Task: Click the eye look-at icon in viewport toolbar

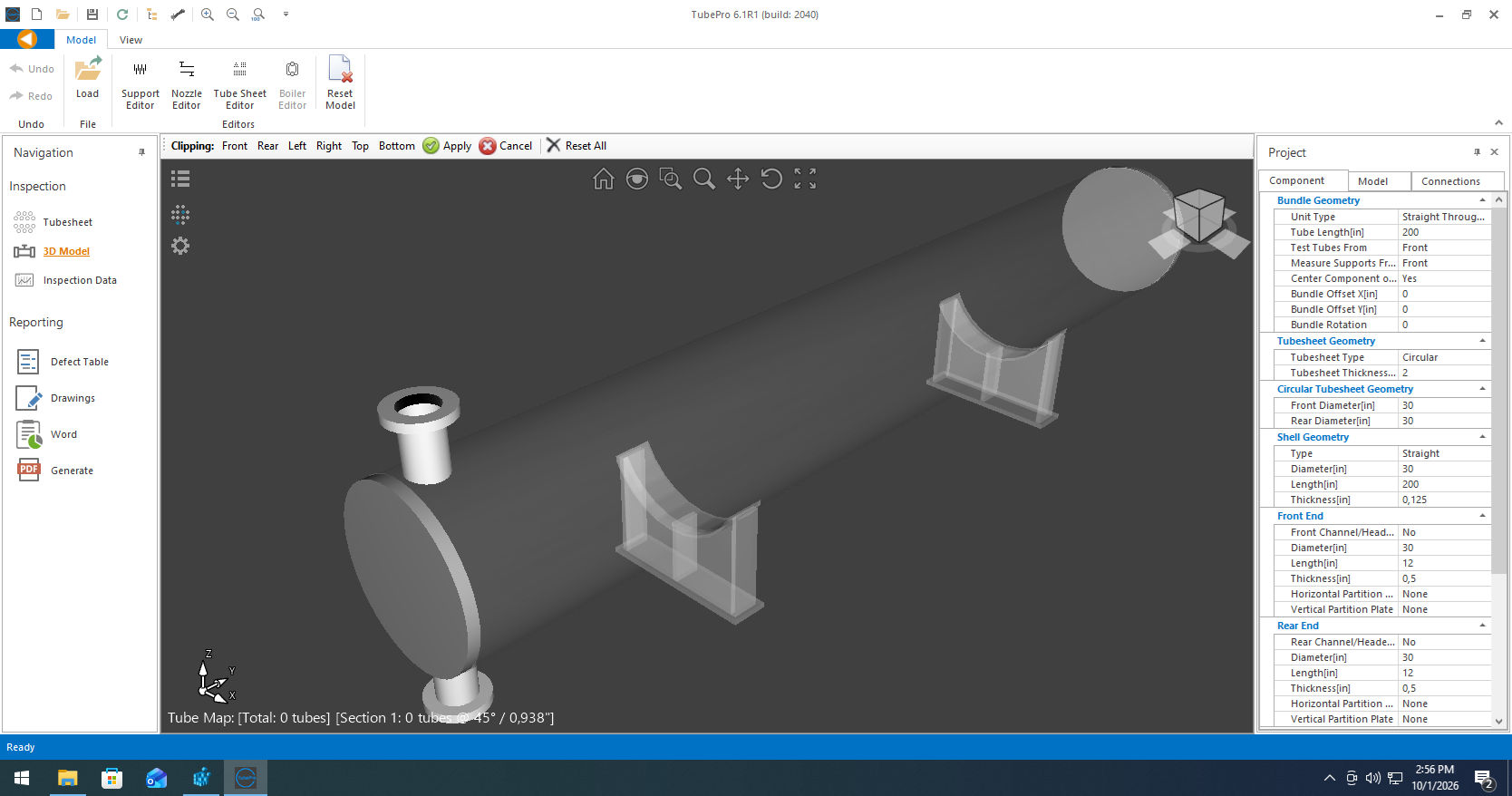Action: (x=637, y=180)
